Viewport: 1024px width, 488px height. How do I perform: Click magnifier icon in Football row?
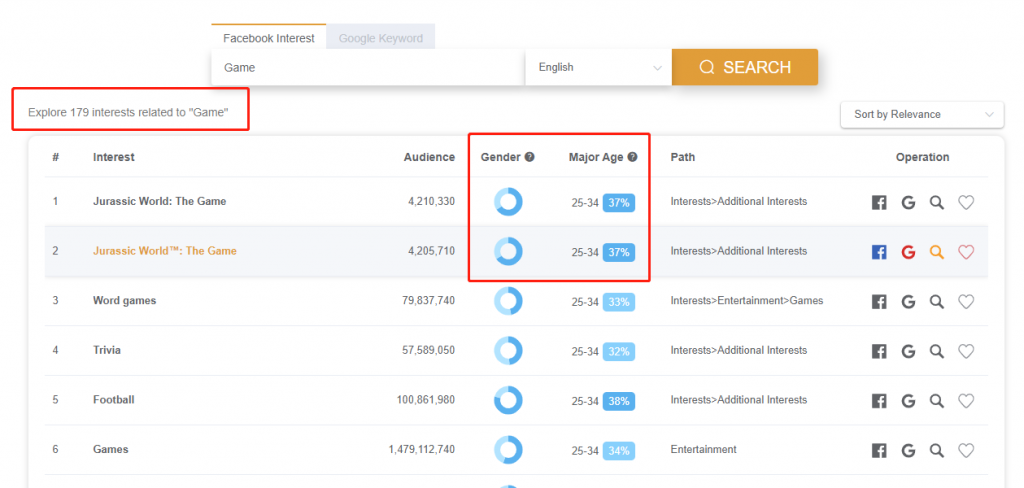937,401
